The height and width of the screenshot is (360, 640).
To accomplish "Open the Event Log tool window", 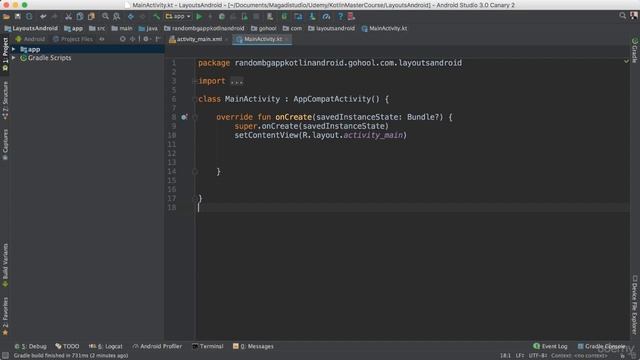I will point(550,347).
